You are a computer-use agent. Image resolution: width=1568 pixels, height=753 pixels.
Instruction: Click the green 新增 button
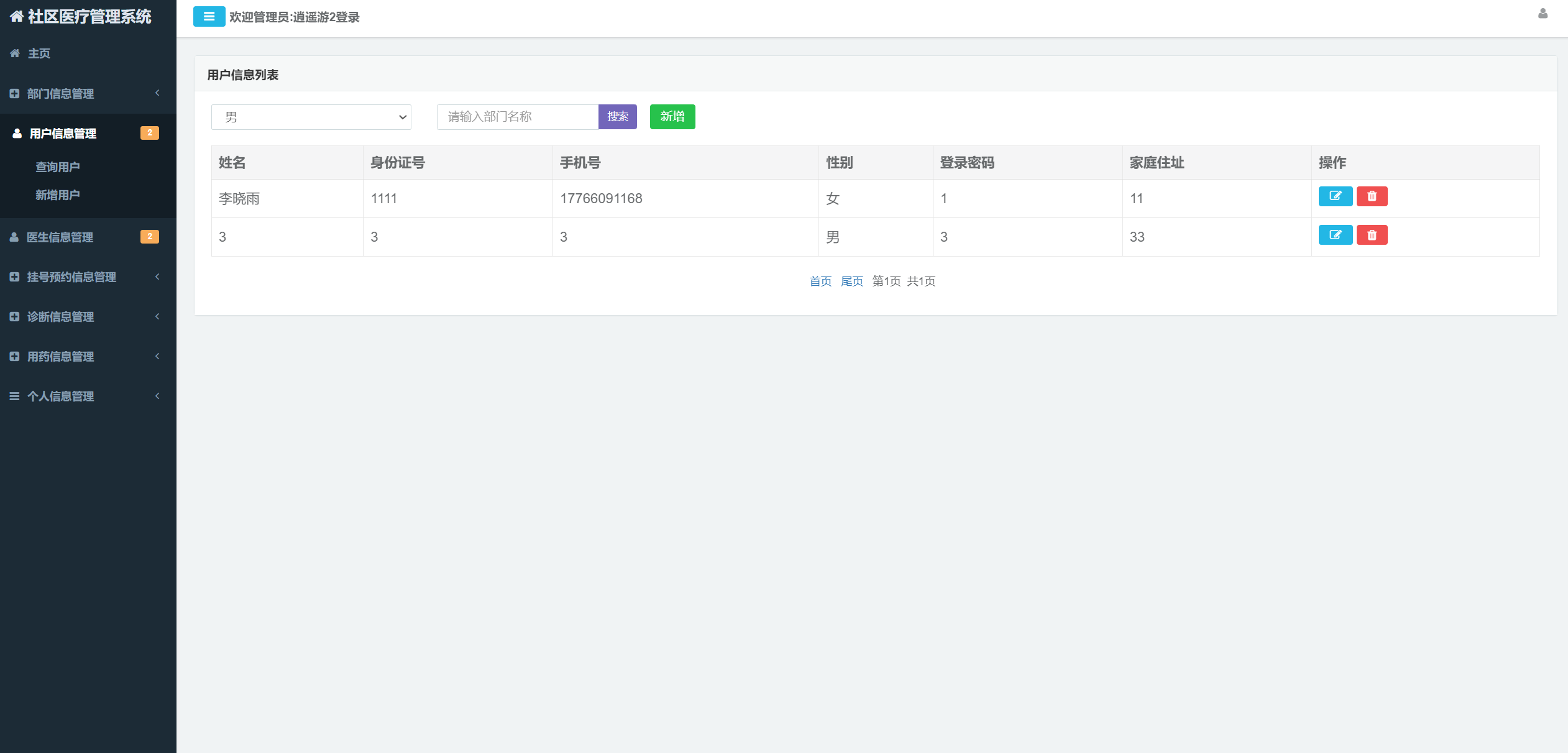coord(672,117)
